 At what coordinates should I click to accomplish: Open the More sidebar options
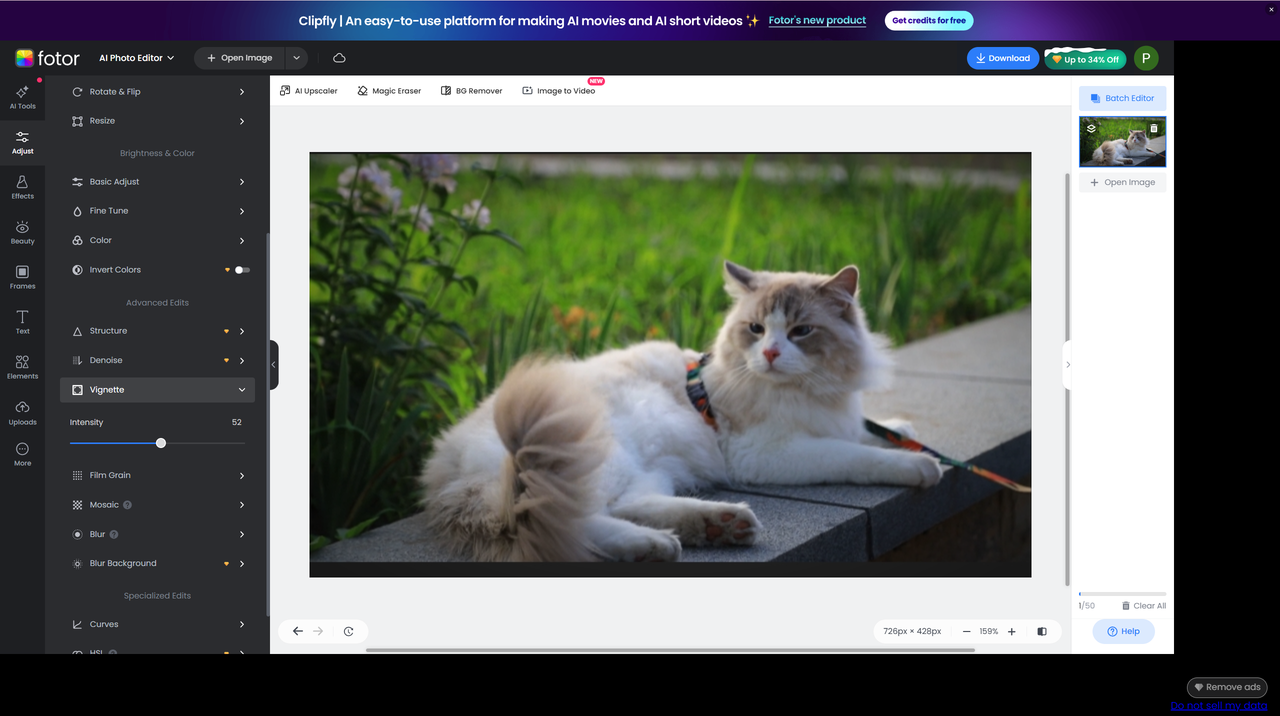tap(22, 454)
